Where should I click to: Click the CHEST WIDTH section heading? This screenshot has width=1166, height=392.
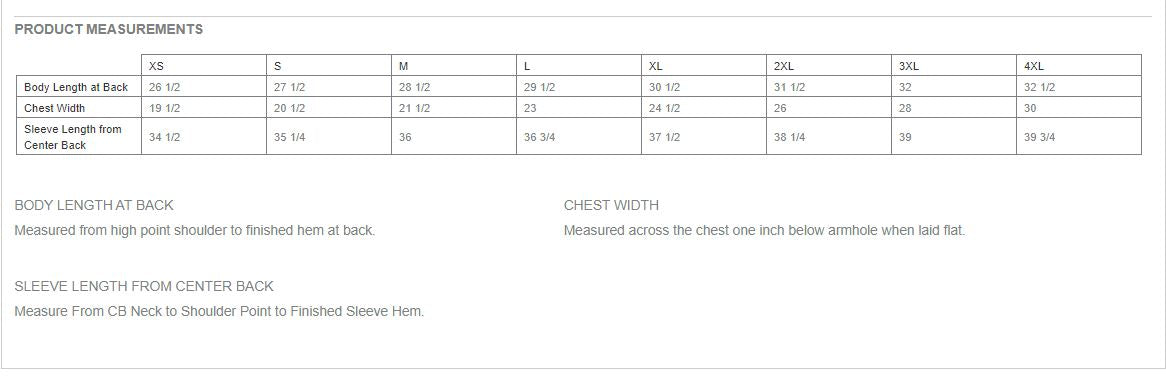[x=611, y=205]
